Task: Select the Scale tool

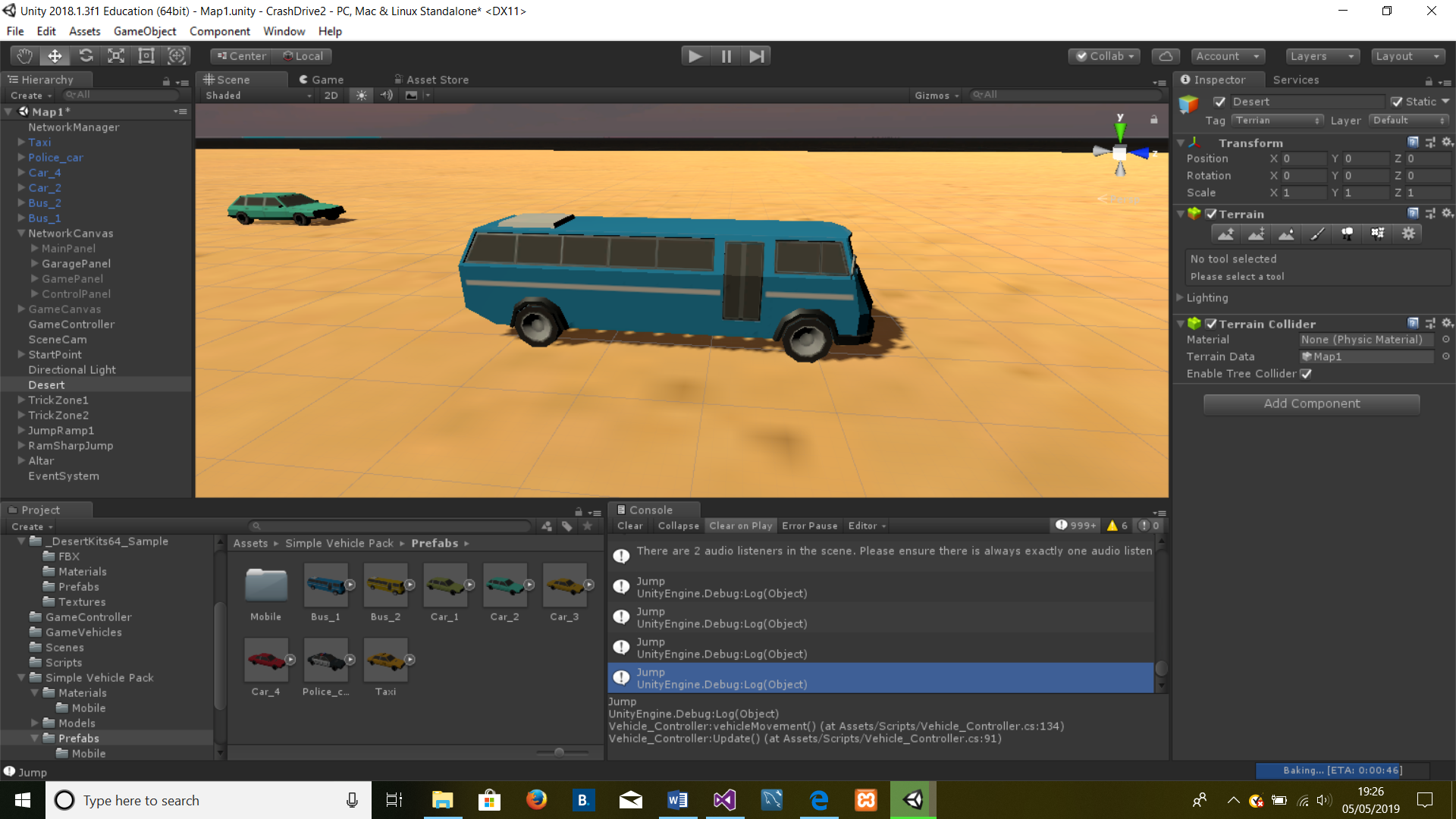Action: (x=116, y=55)
